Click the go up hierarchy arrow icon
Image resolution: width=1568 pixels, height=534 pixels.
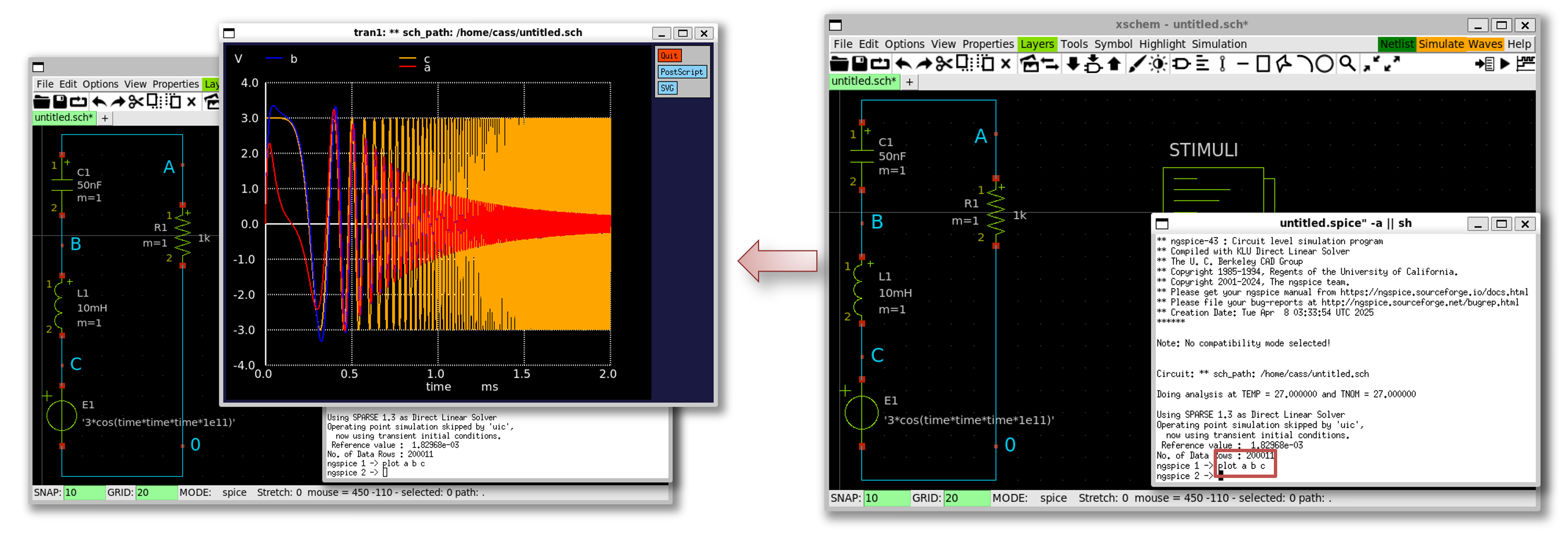point(1114,64)
